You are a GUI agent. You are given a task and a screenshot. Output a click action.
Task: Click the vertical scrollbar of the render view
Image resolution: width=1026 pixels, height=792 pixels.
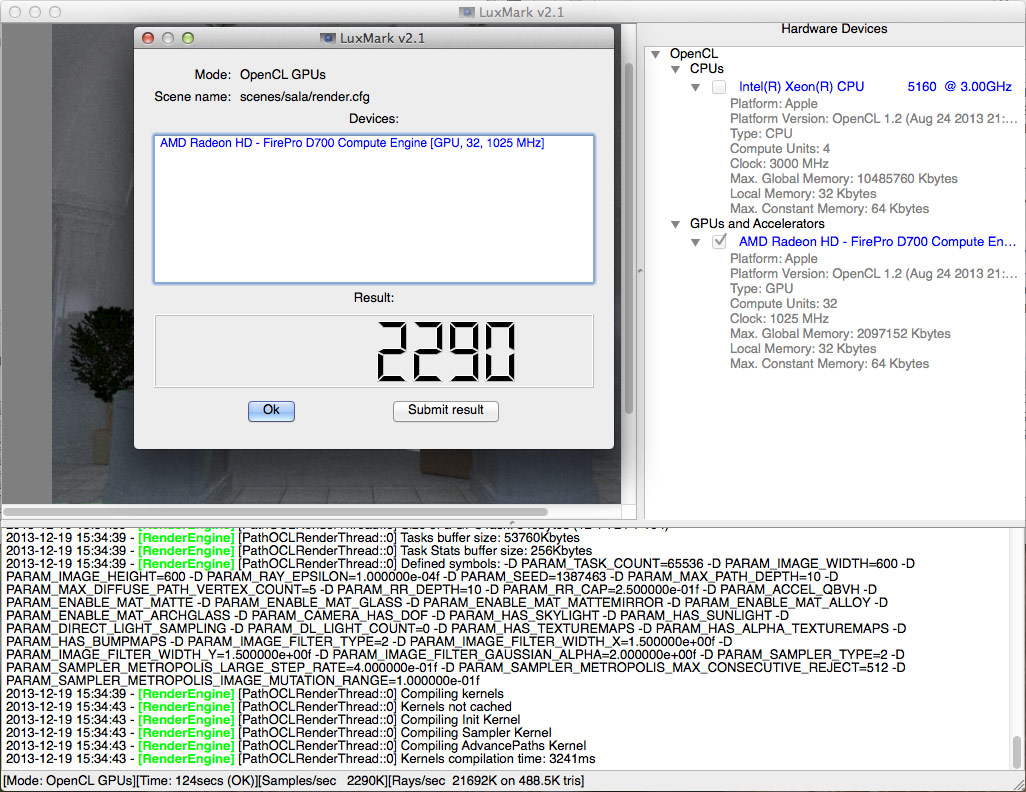629,238
